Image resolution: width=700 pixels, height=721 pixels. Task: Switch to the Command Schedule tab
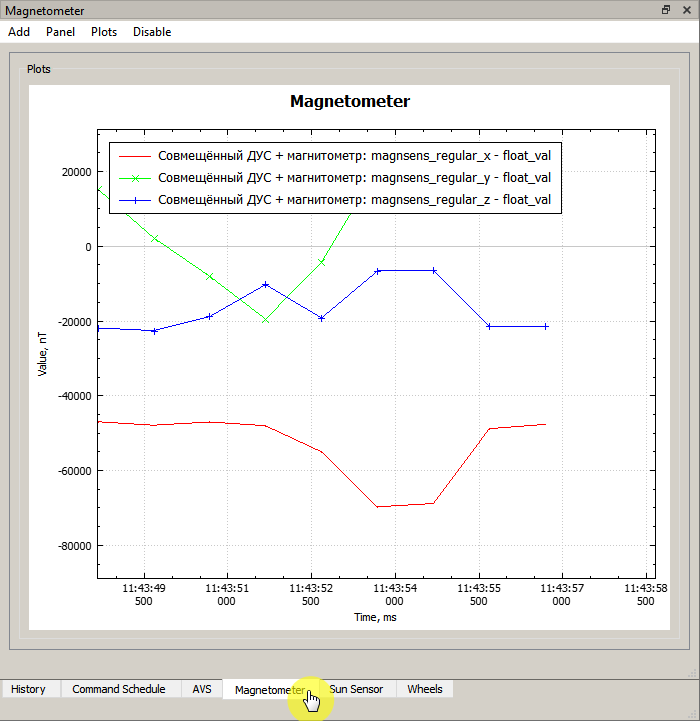pos(119,689)
